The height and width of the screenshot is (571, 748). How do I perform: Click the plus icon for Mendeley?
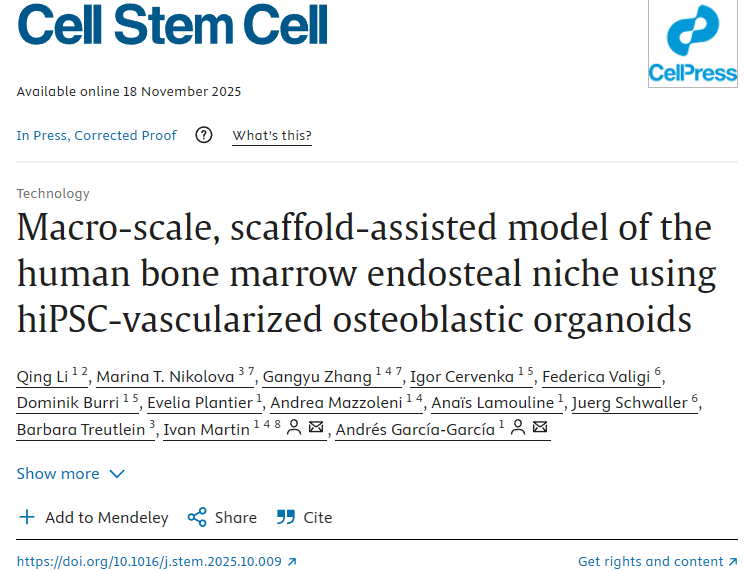[x=27, y=517]
